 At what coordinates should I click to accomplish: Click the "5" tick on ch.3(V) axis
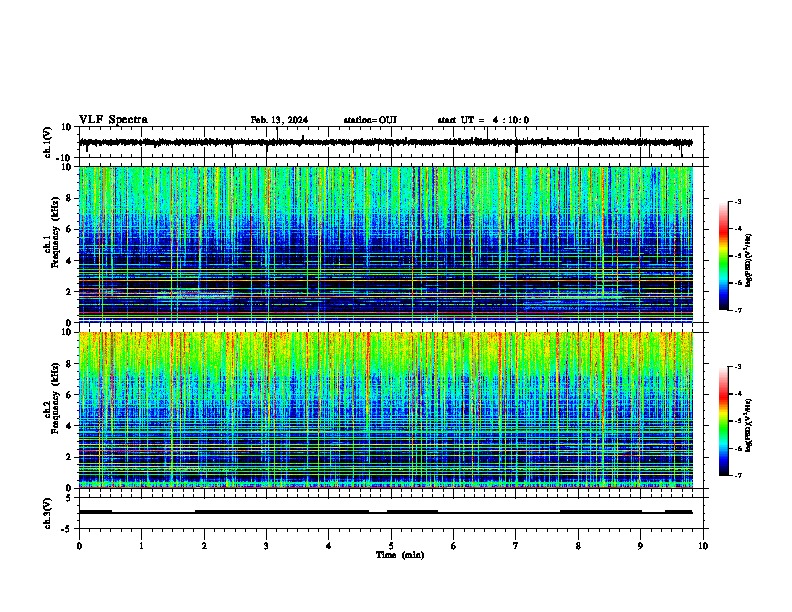pos(70,498)
